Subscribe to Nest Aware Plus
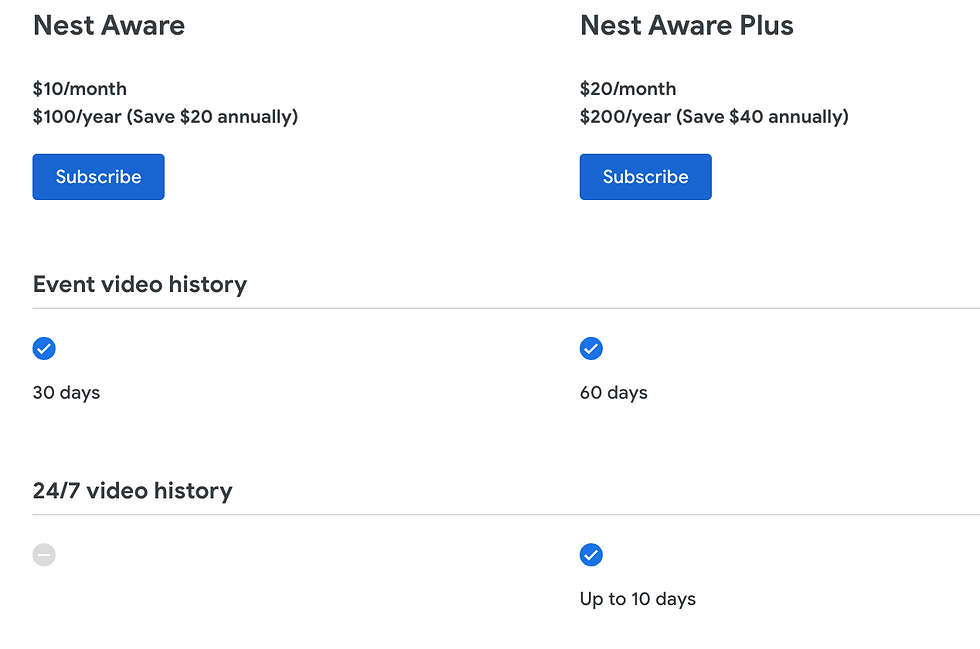 pyautogui.click(x=645, y=176)
